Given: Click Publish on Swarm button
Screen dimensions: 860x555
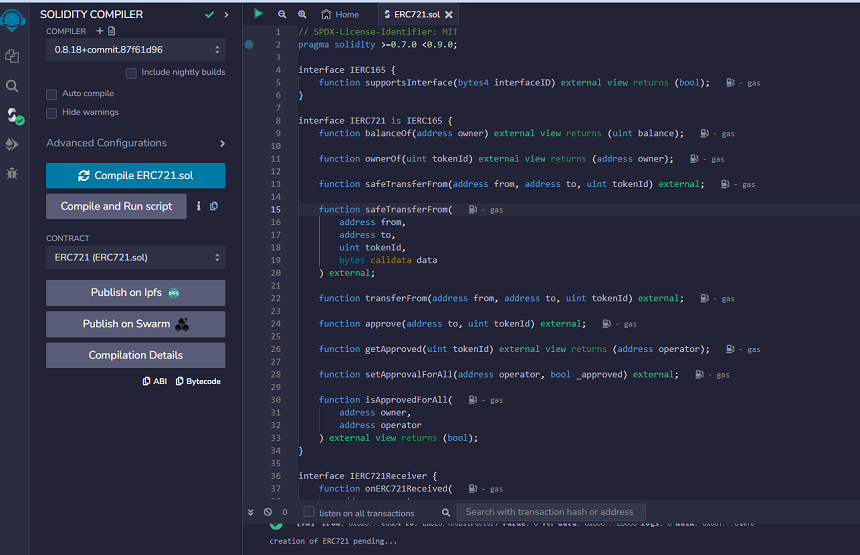Looking at the screenshot, I should [135, 324].
